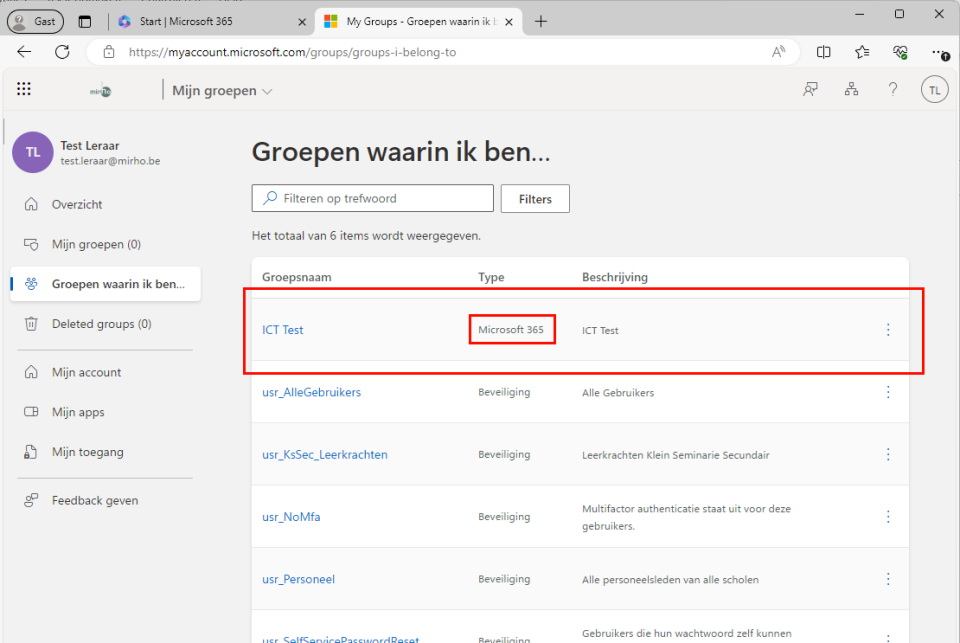This screenshot has height=643, width=960.
Task: Open the Gast profile menu
Action: point(35,21)
